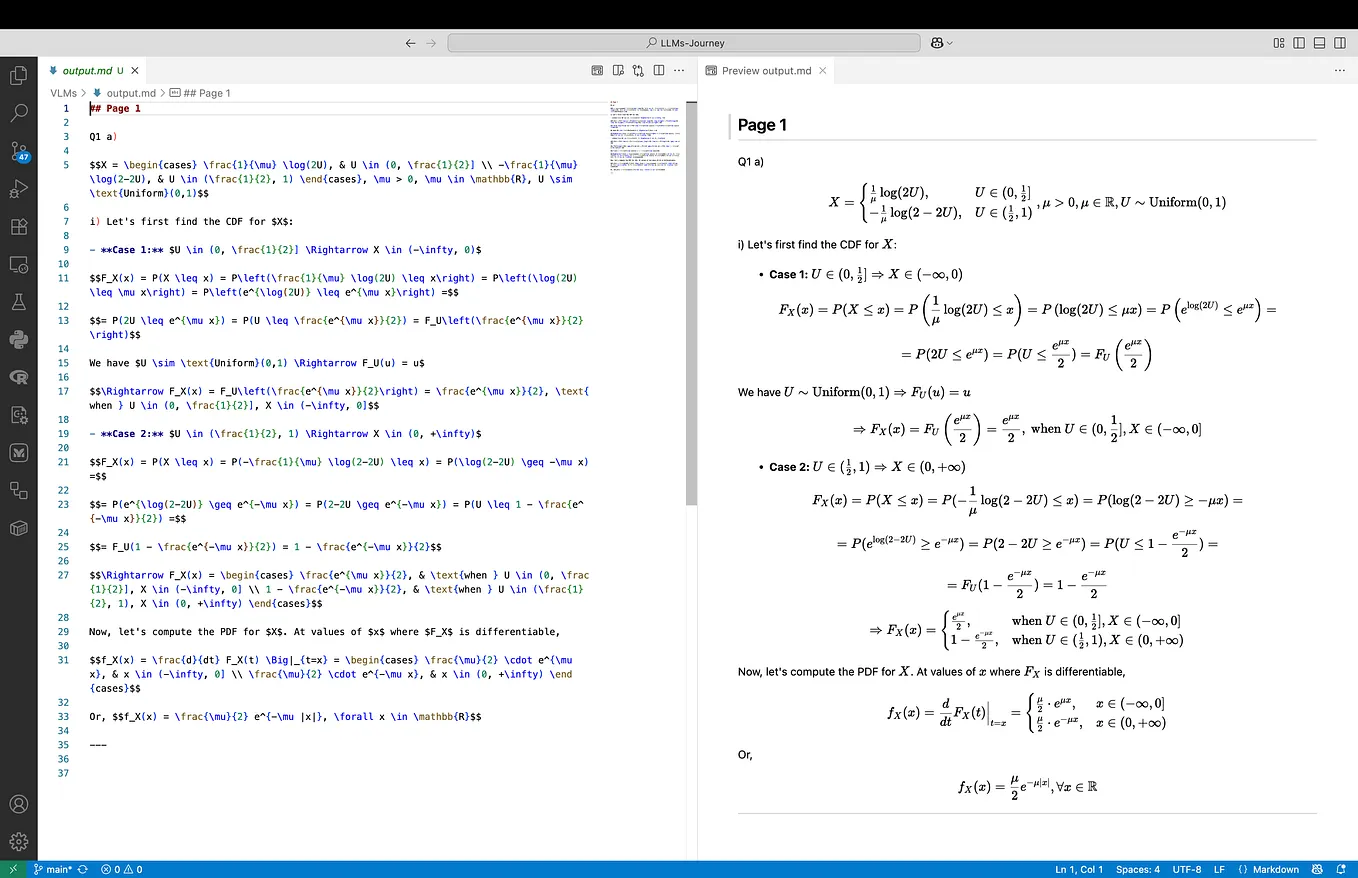1358x878 pixels.
Task: Toggle the secondary side bar
Action: (x=1340, y=43)
